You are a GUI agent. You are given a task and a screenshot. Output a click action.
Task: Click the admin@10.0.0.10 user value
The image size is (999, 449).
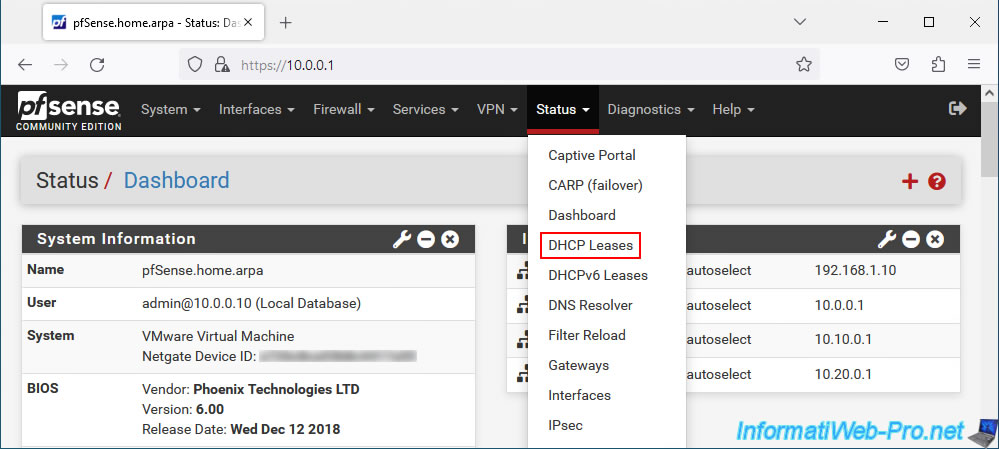252,304
